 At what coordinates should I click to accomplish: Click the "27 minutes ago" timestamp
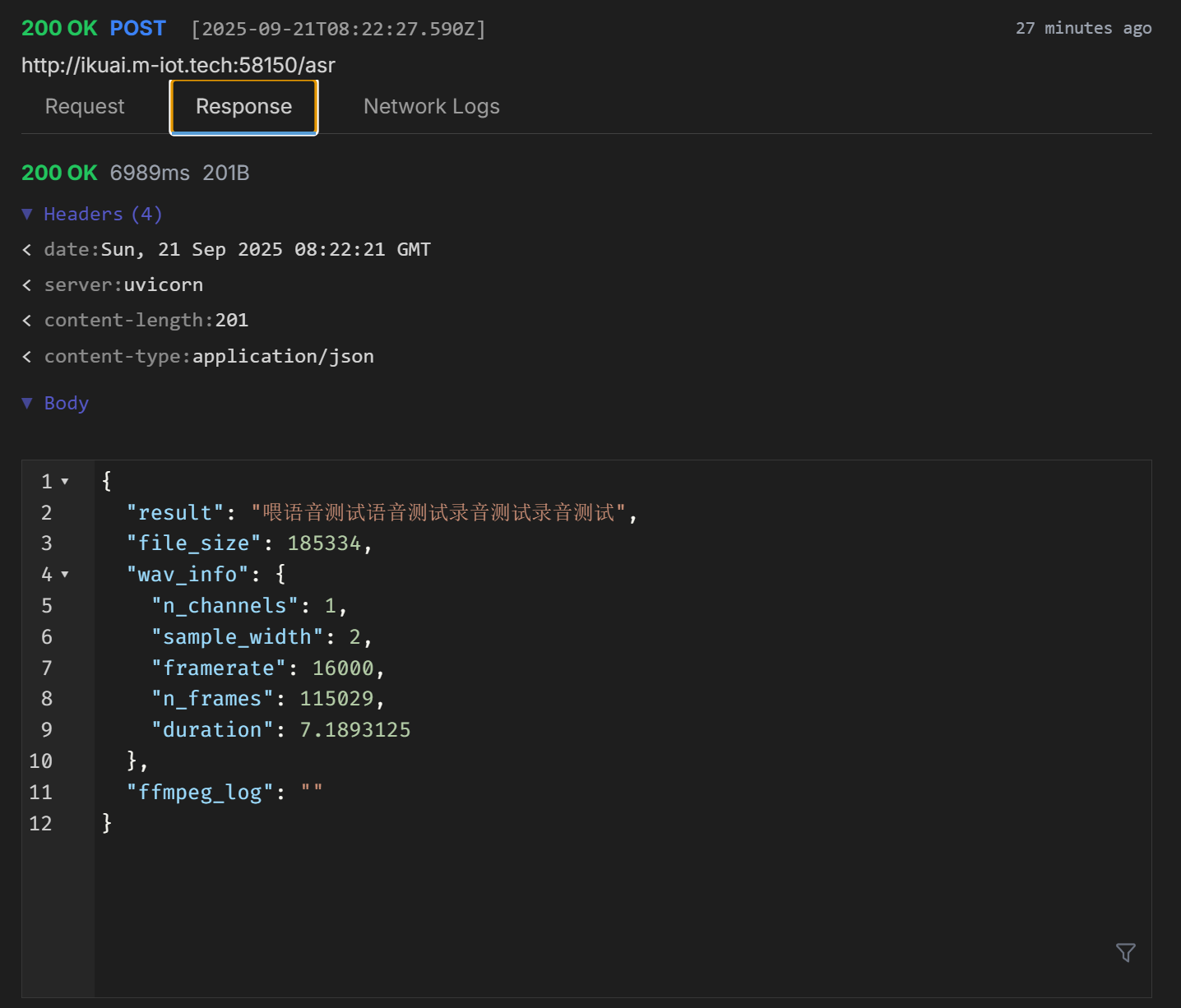[1083, 29]
